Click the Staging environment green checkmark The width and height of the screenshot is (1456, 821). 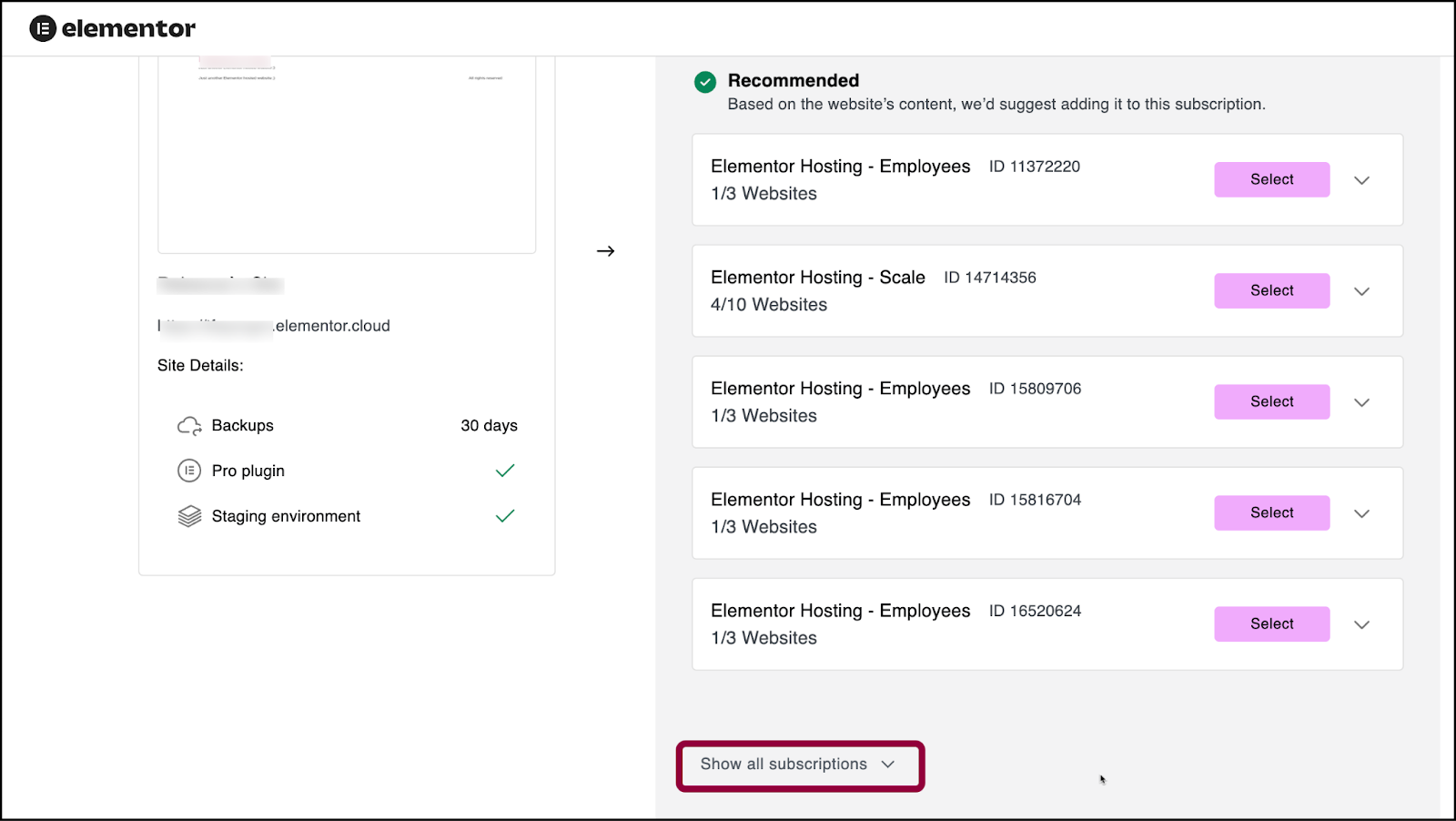[505, 516]
